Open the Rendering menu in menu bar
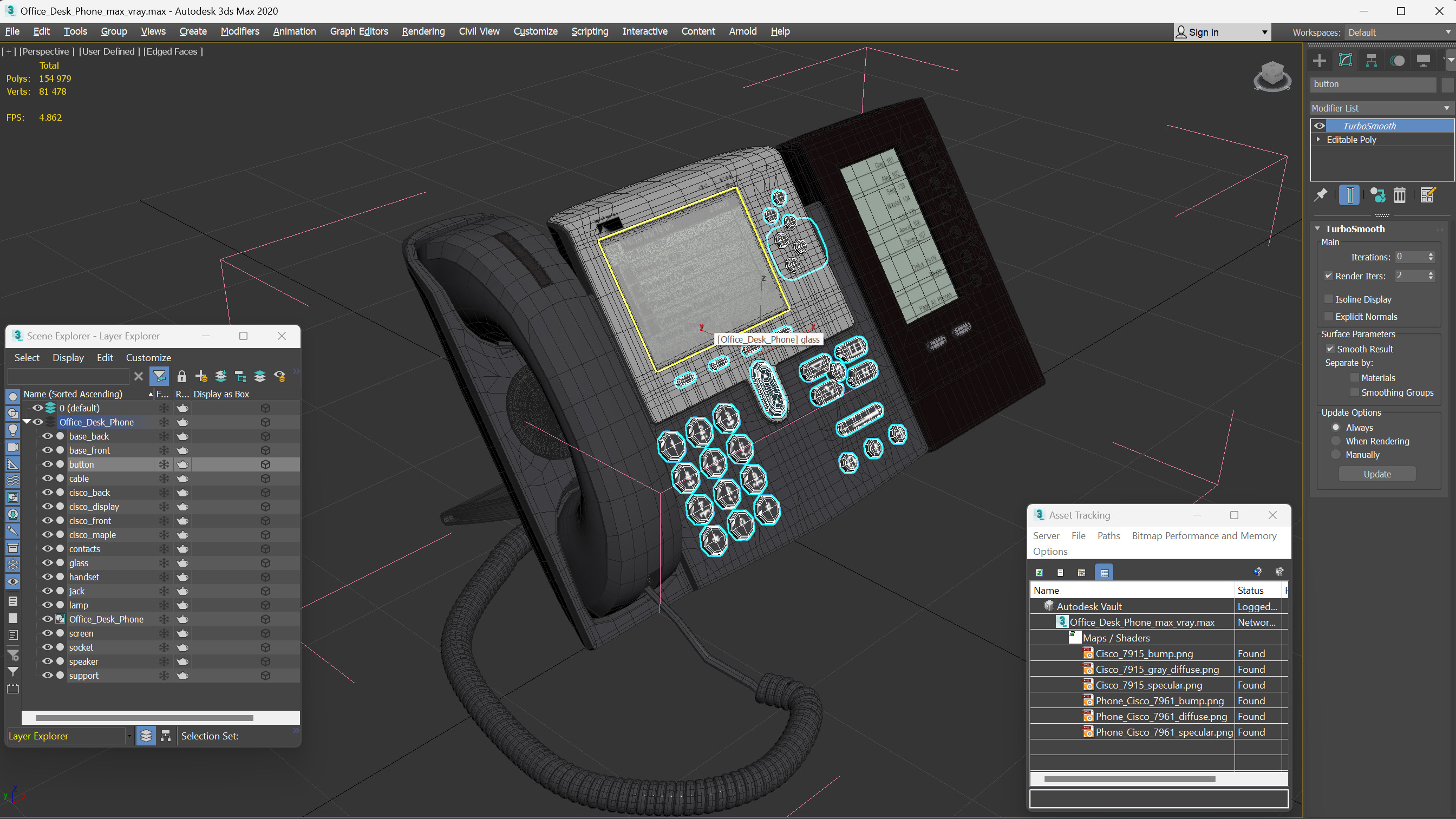This screenshot has height=819, width=1456. coord(423,31)
